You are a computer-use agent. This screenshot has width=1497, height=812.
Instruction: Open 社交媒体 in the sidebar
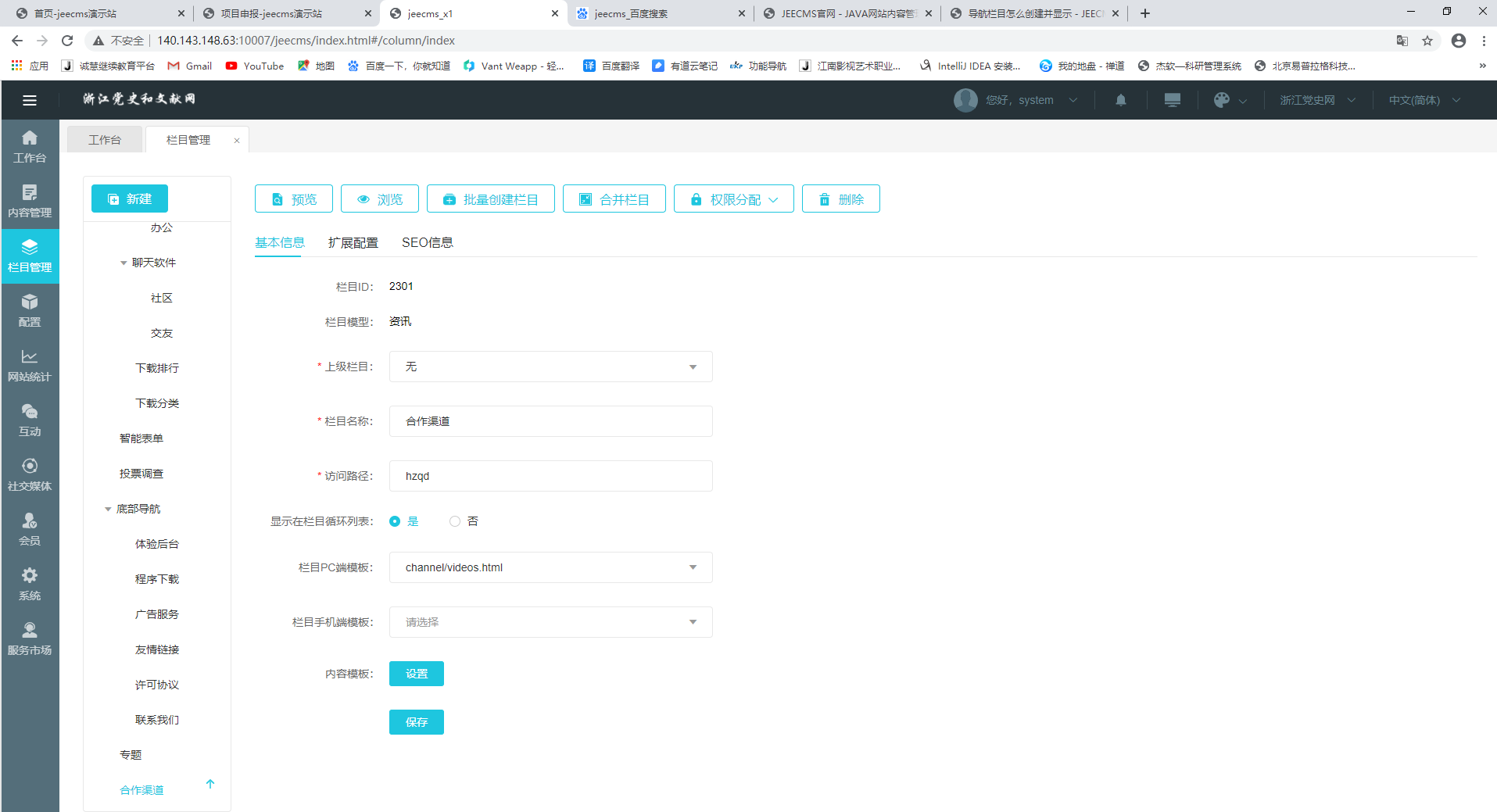[30, 475]
